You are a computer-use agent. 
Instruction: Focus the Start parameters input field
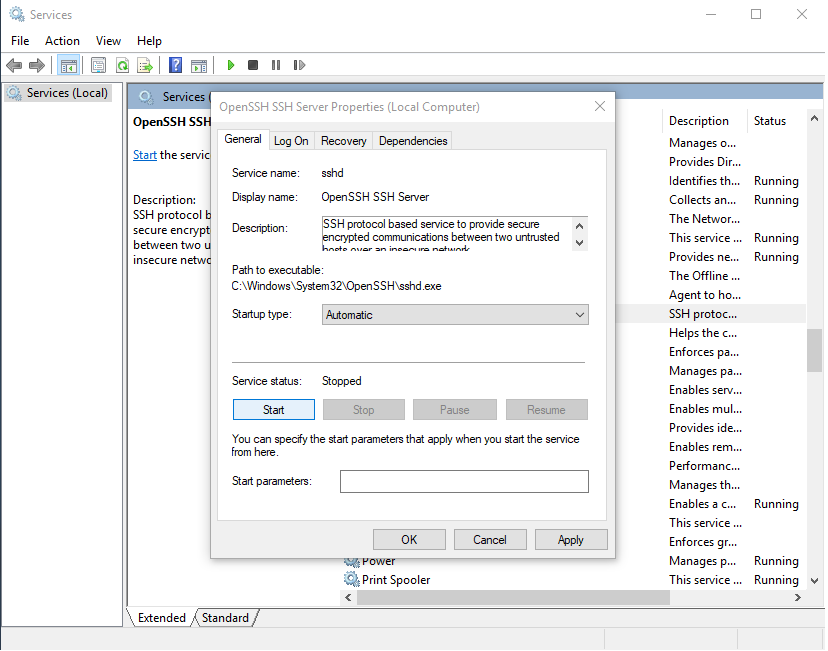(464, 482)
